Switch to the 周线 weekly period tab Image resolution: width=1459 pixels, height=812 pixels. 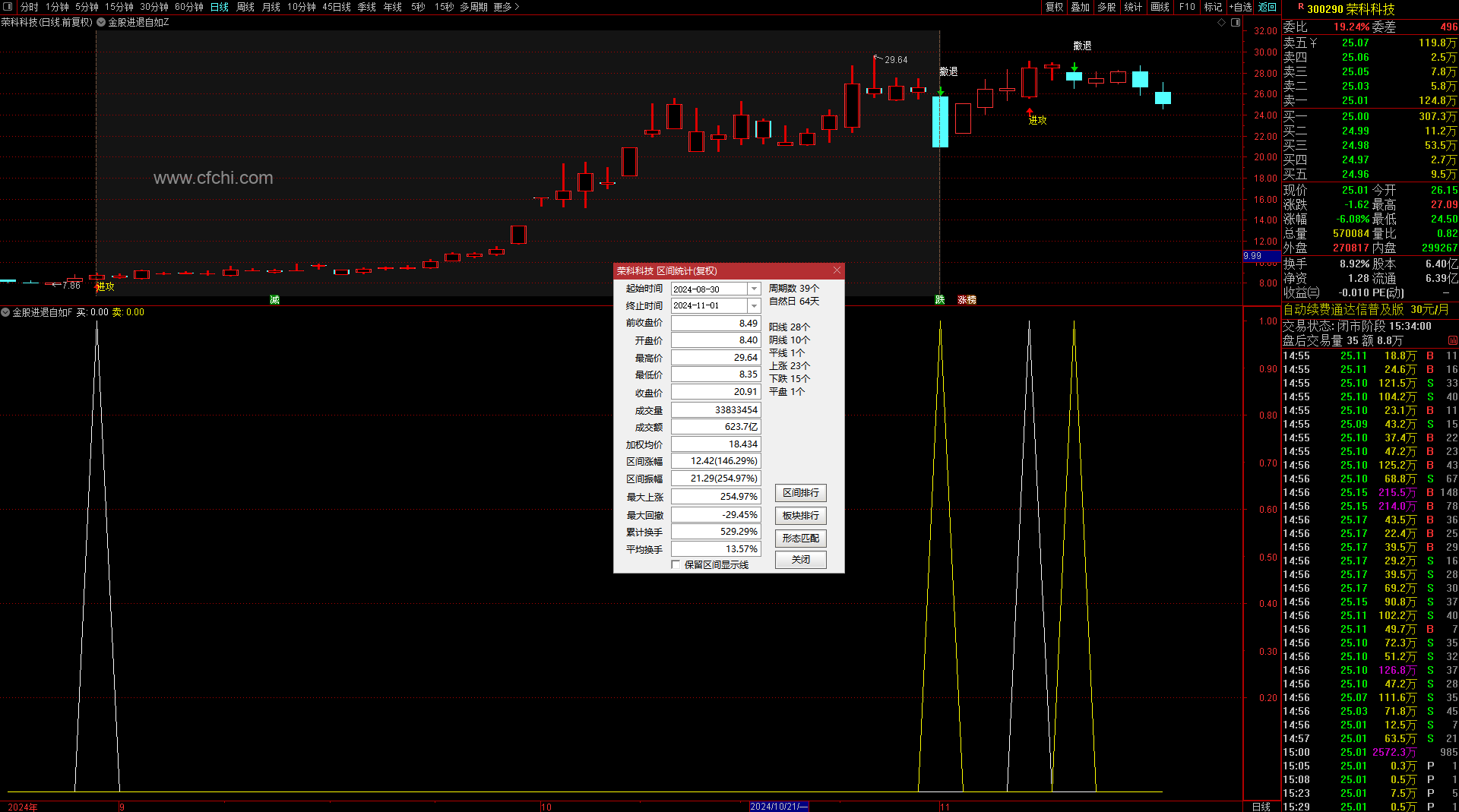245,7
